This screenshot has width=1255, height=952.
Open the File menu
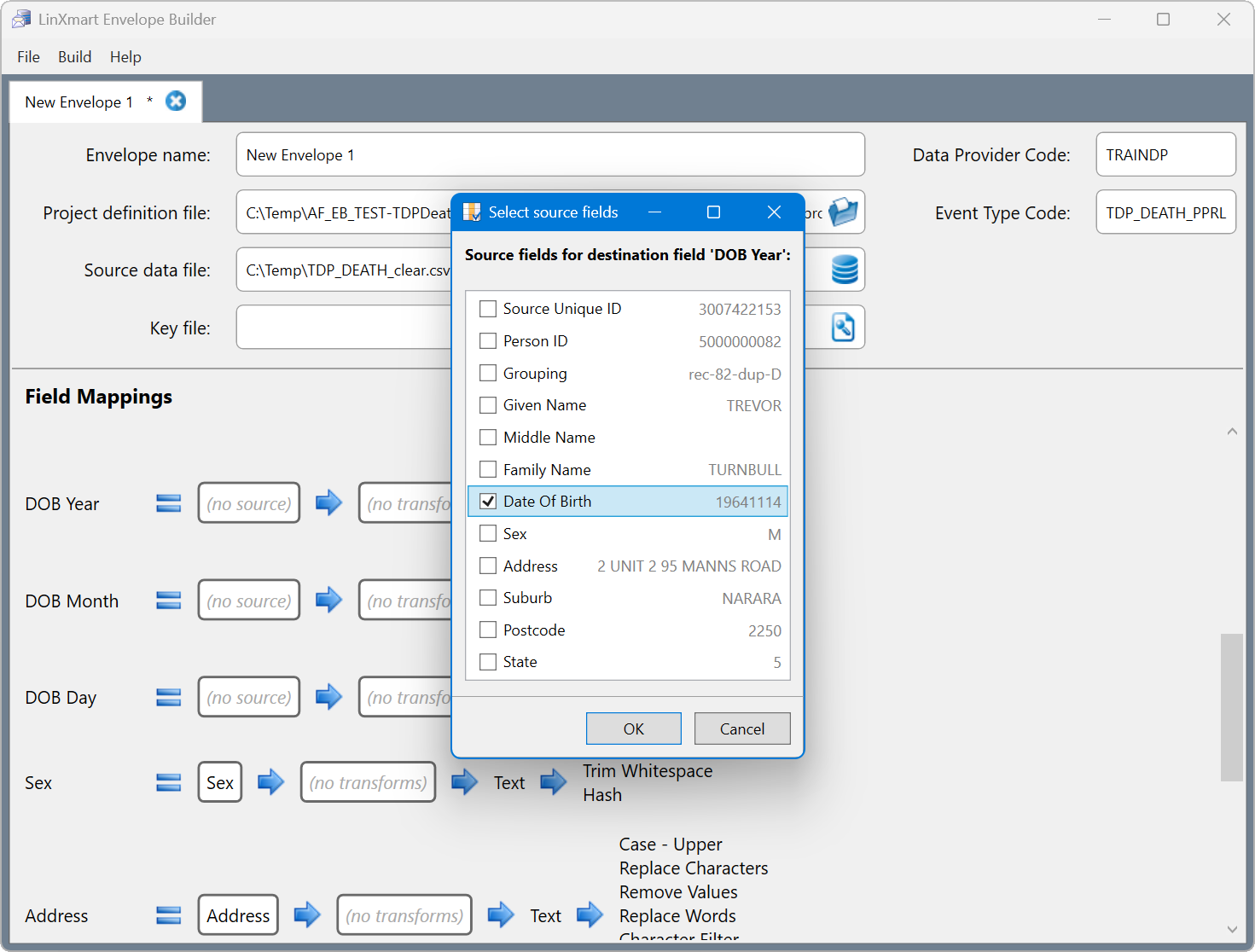[x=28, y=57]
